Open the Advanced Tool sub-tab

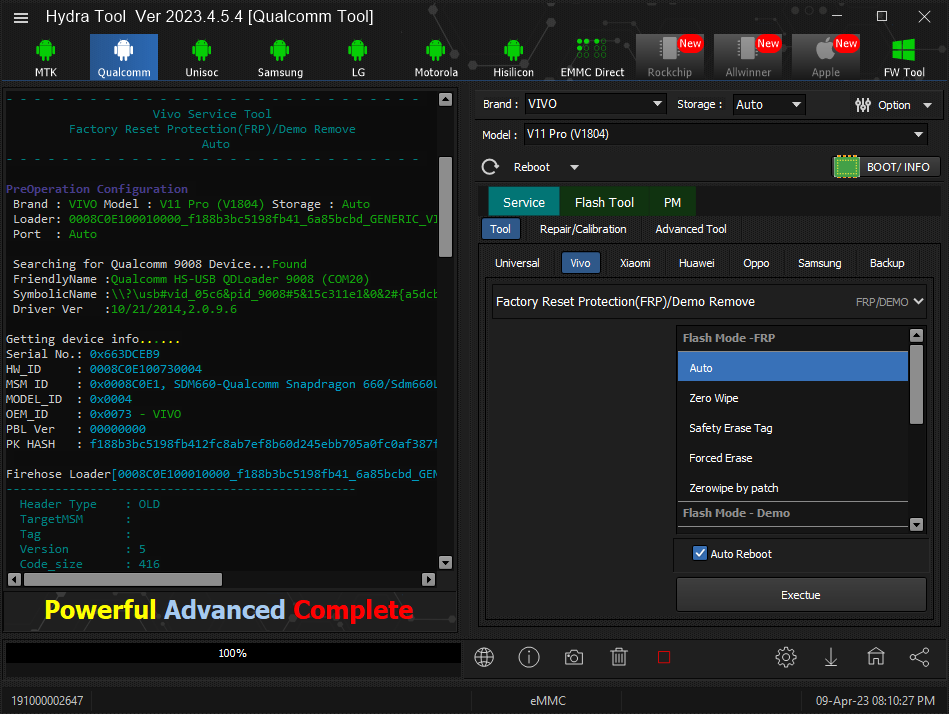tap(691, 229)
